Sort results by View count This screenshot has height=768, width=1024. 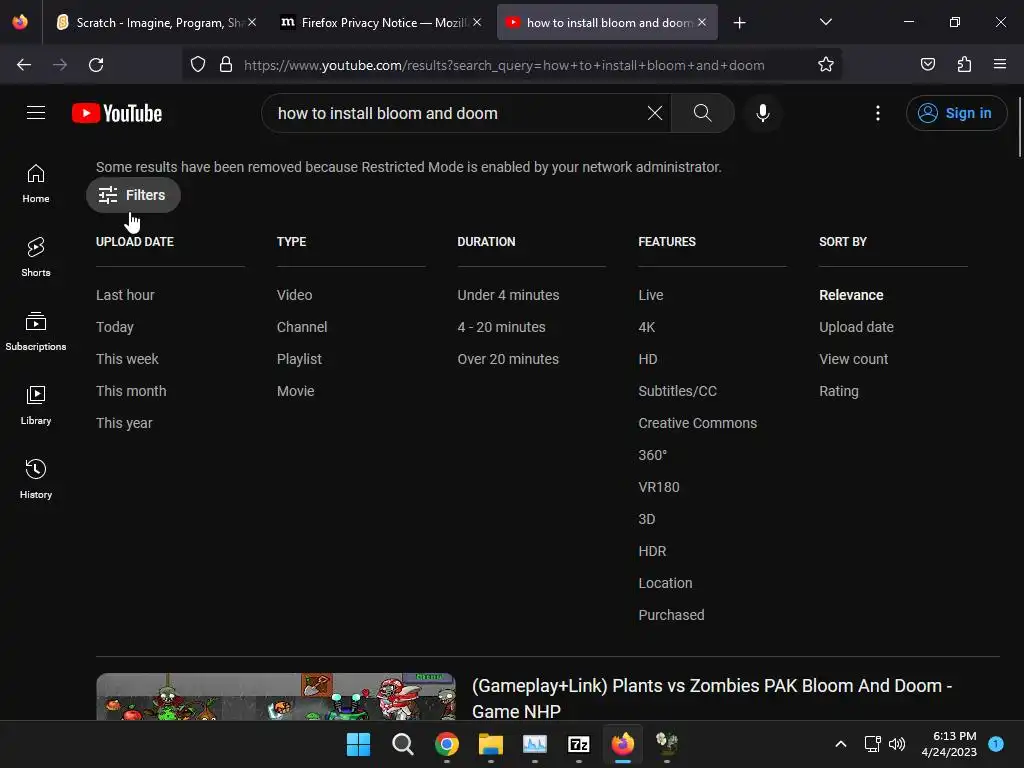(x=854, y=359)
